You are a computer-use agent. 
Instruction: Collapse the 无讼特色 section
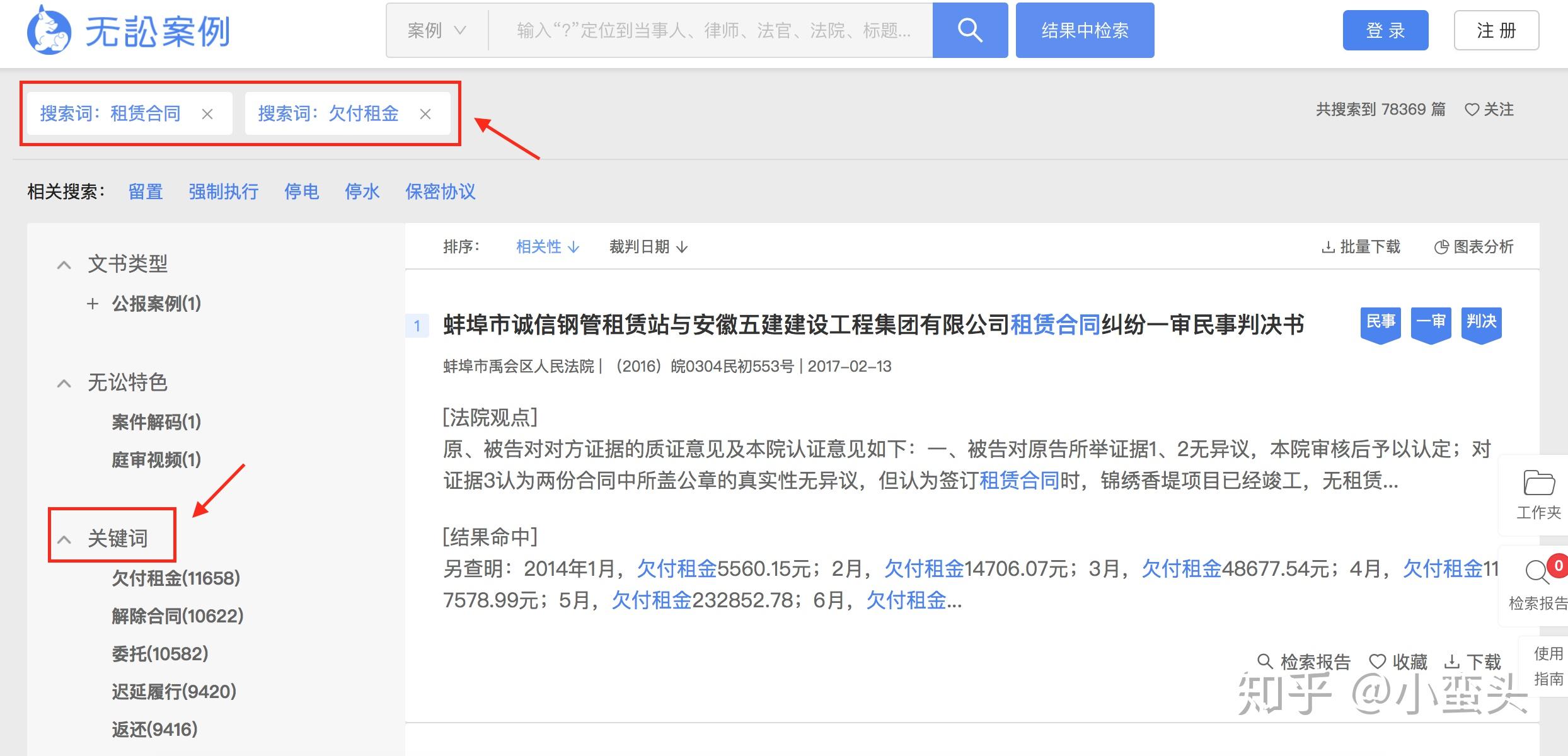point(64,383)
